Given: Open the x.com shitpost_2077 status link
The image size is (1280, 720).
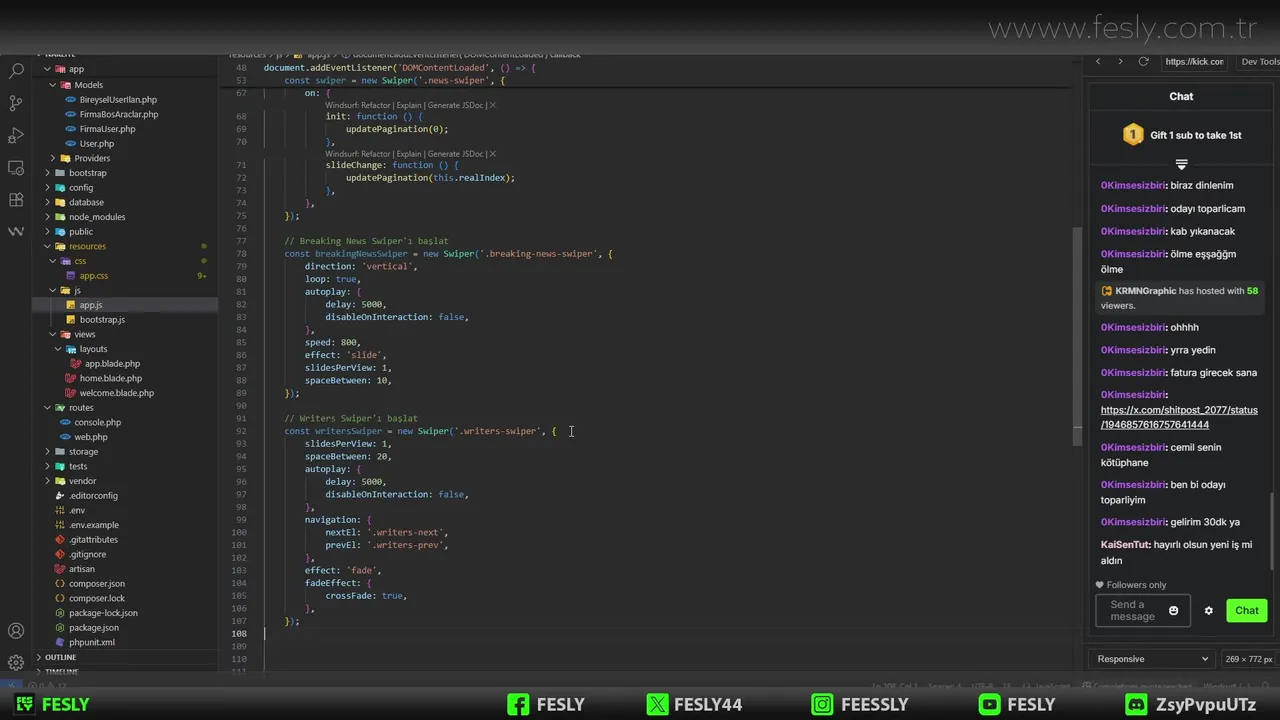Looking at the screenshot, I should (1179, 417).
